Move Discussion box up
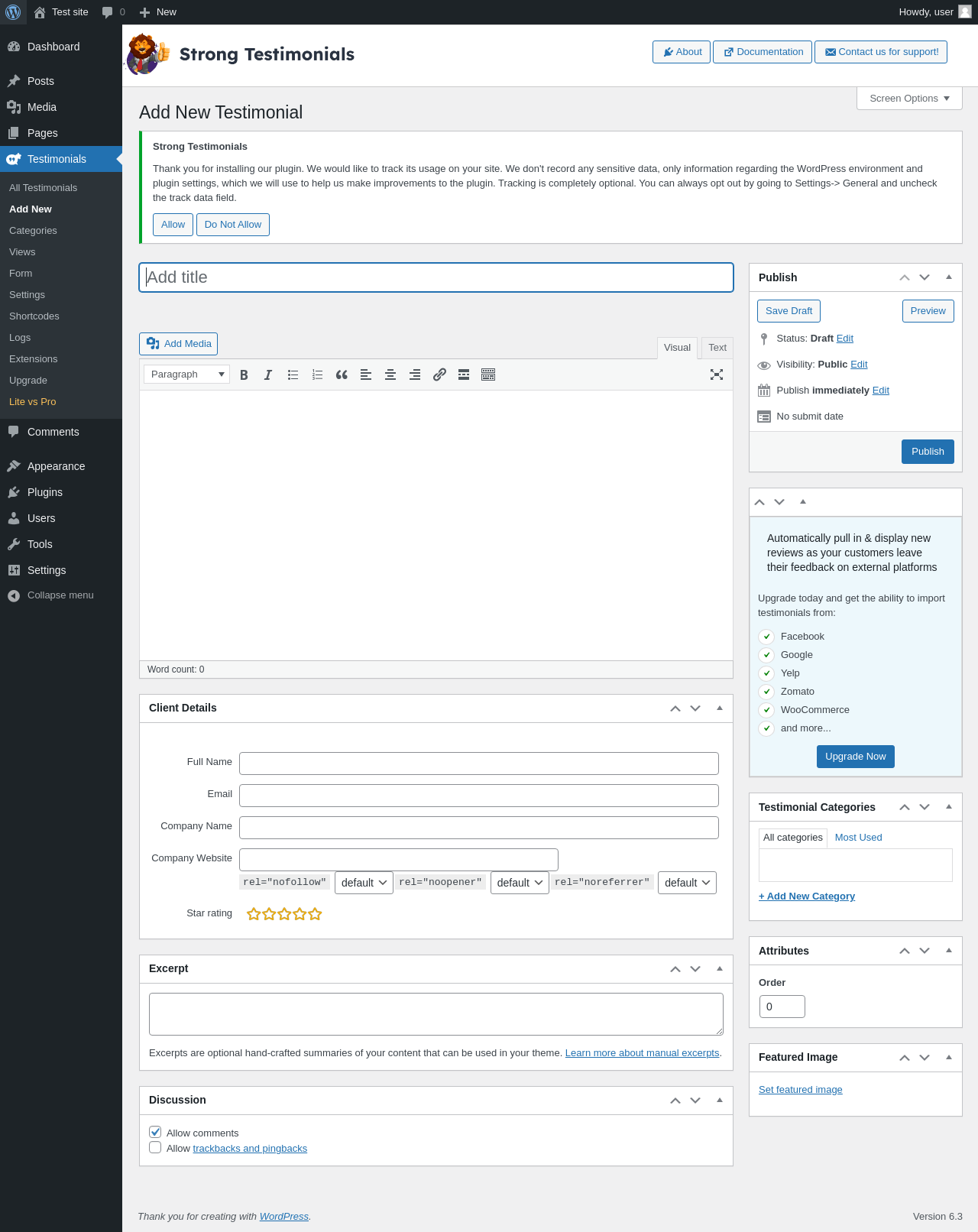This screenshot has width=978, height=1232. click(675, 1101)
